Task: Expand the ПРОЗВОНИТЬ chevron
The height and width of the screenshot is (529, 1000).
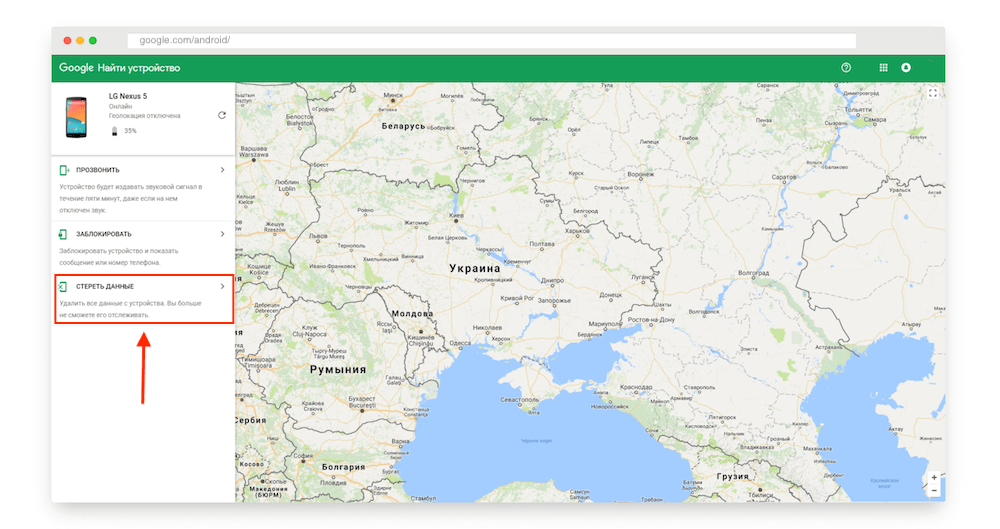Action: 223,170
